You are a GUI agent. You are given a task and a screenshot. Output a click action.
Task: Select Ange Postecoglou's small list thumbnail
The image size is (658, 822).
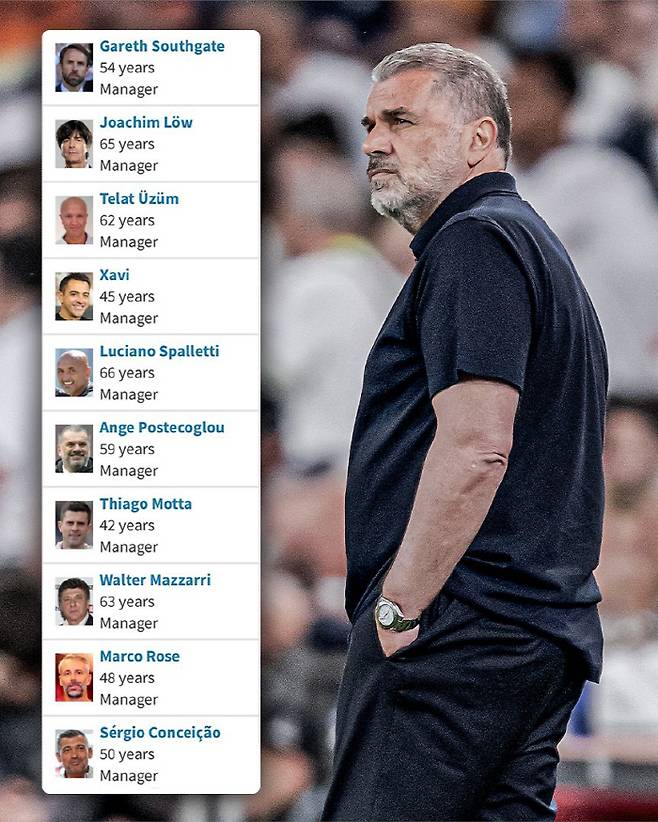(74, 449)
